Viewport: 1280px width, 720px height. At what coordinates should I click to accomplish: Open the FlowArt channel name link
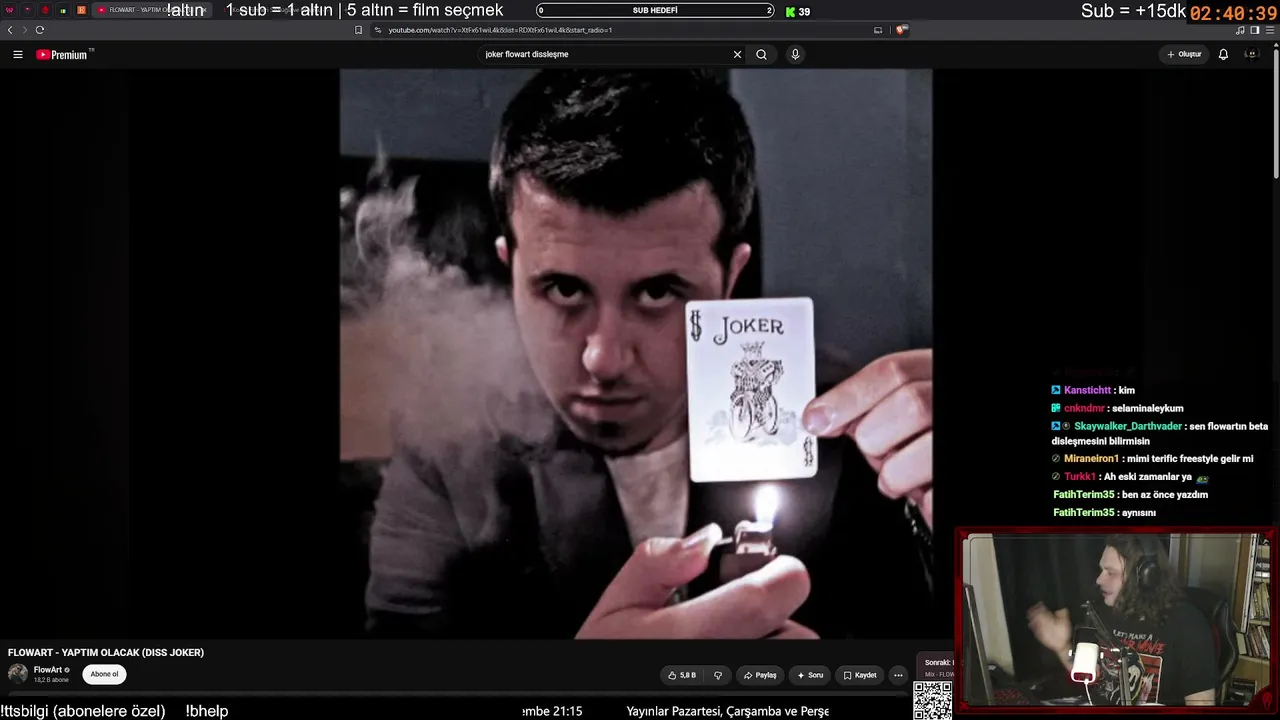[x=48, y=670]
